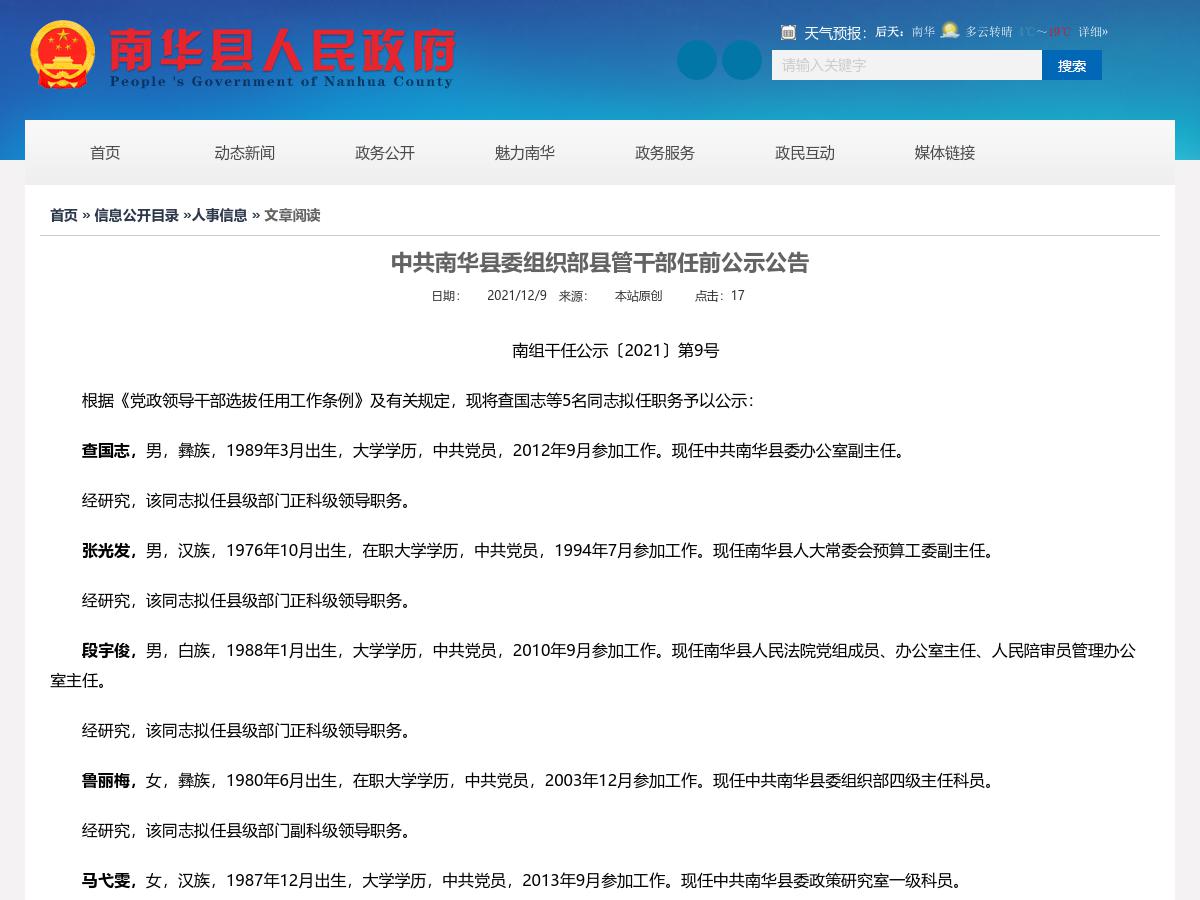Select the 政民互动 menu item

click(x=805, y=153)
